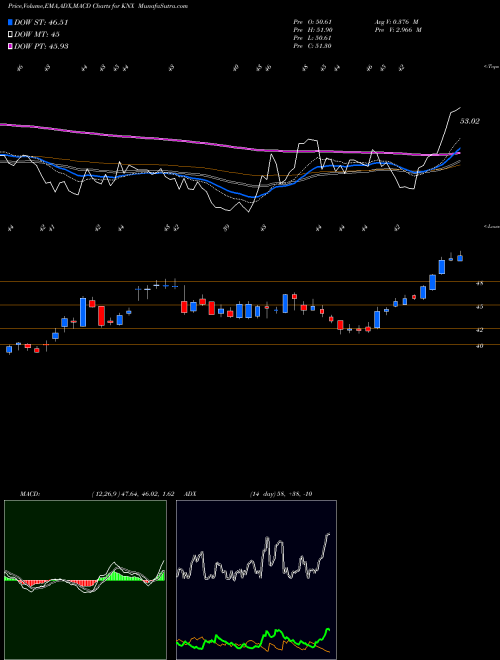Click inside the dark blue ADX chart panel
Viewport: 500px width, 660px height.
[256, 580]
